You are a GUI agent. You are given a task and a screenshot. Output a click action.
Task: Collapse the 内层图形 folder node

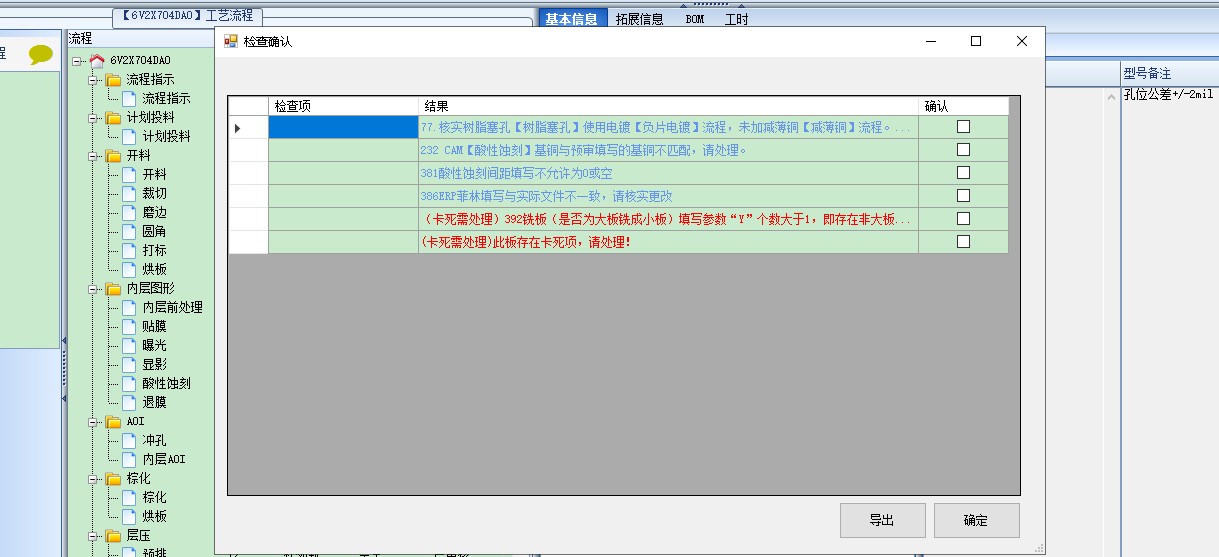93,289
